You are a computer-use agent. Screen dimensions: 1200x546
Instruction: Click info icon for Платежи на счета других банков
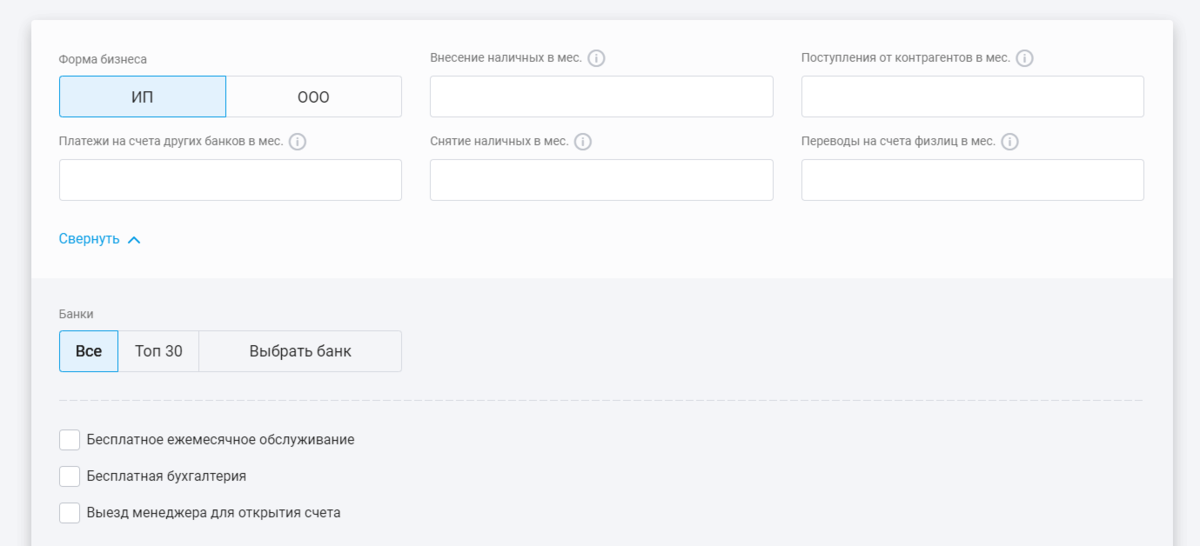click(297, 142)
